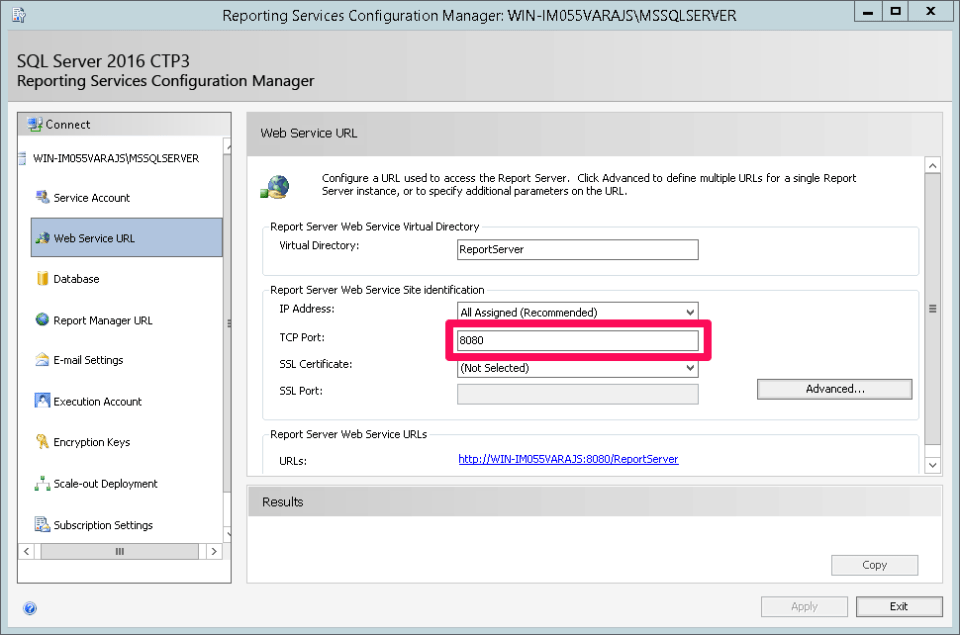Click the Exit button

(x=899, y=606)
